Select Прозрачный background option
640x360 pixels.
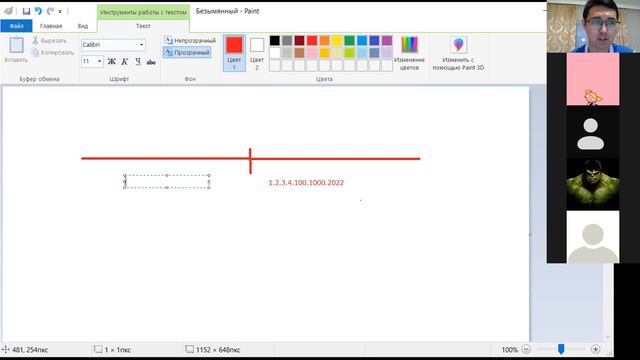pos(187,52)
